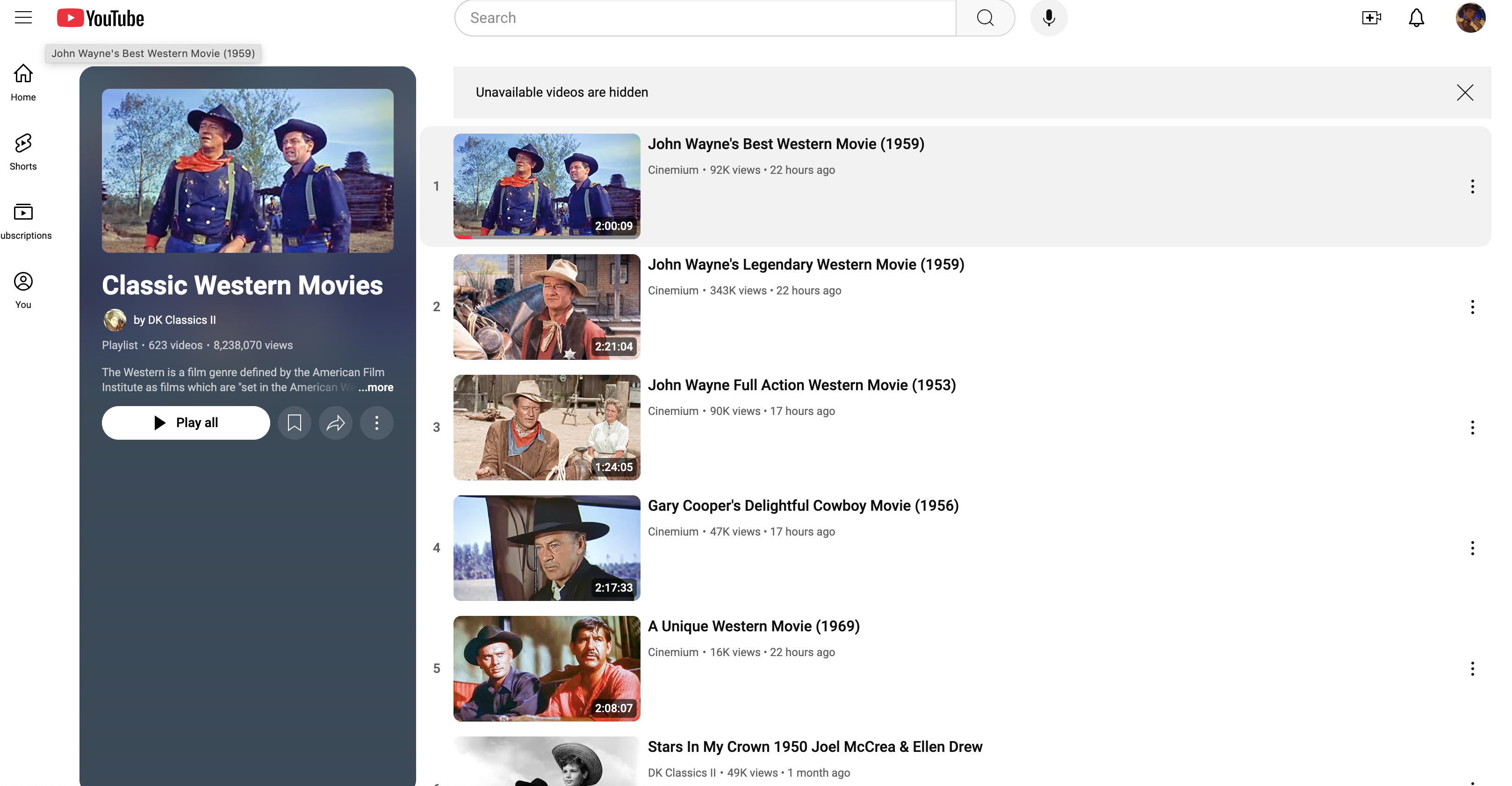This screenshot has height=786, width=1512.
Task: Click the 'Unavailable videos are hidden' text
Action: pos(562,93)
